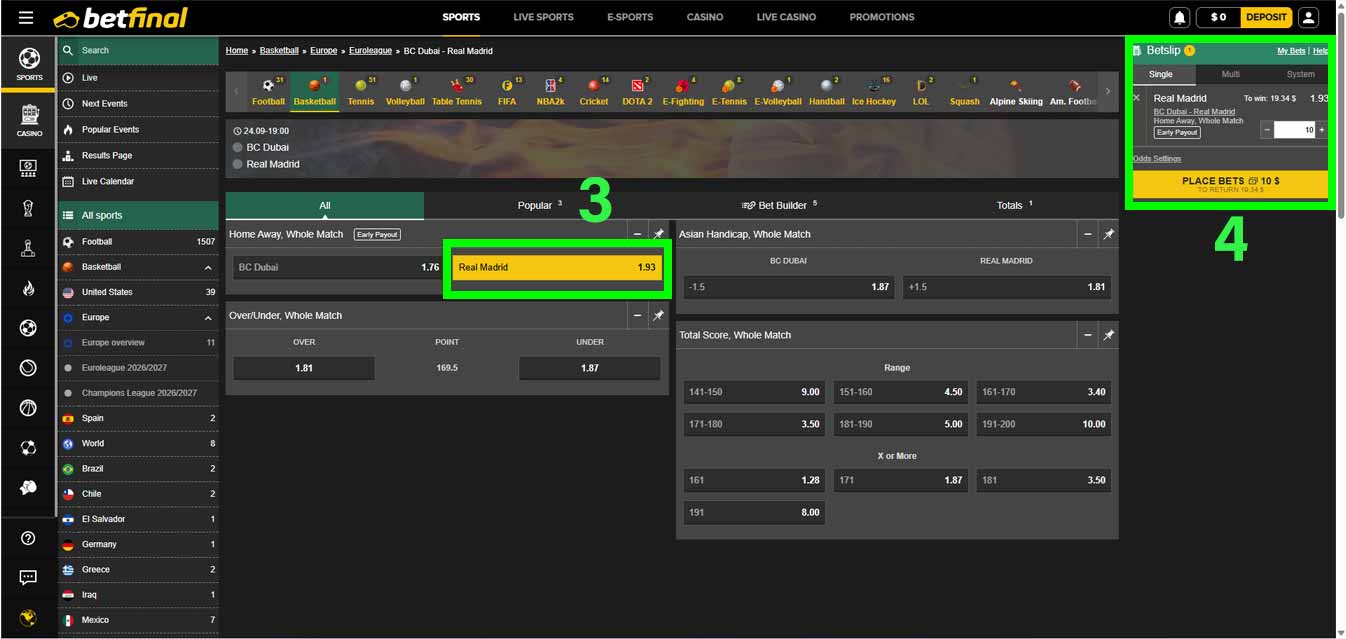Viewport: 1346px width, 639px height.
Task: Switch betslip to System tab
Action: pos(1300,74)
